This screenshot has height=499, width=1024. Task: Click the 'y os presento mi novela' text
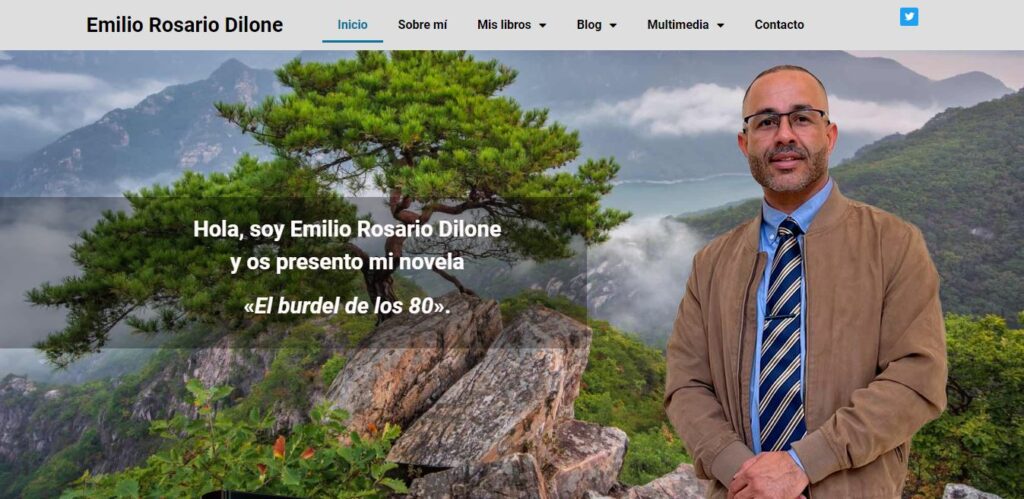click(347, 263)
